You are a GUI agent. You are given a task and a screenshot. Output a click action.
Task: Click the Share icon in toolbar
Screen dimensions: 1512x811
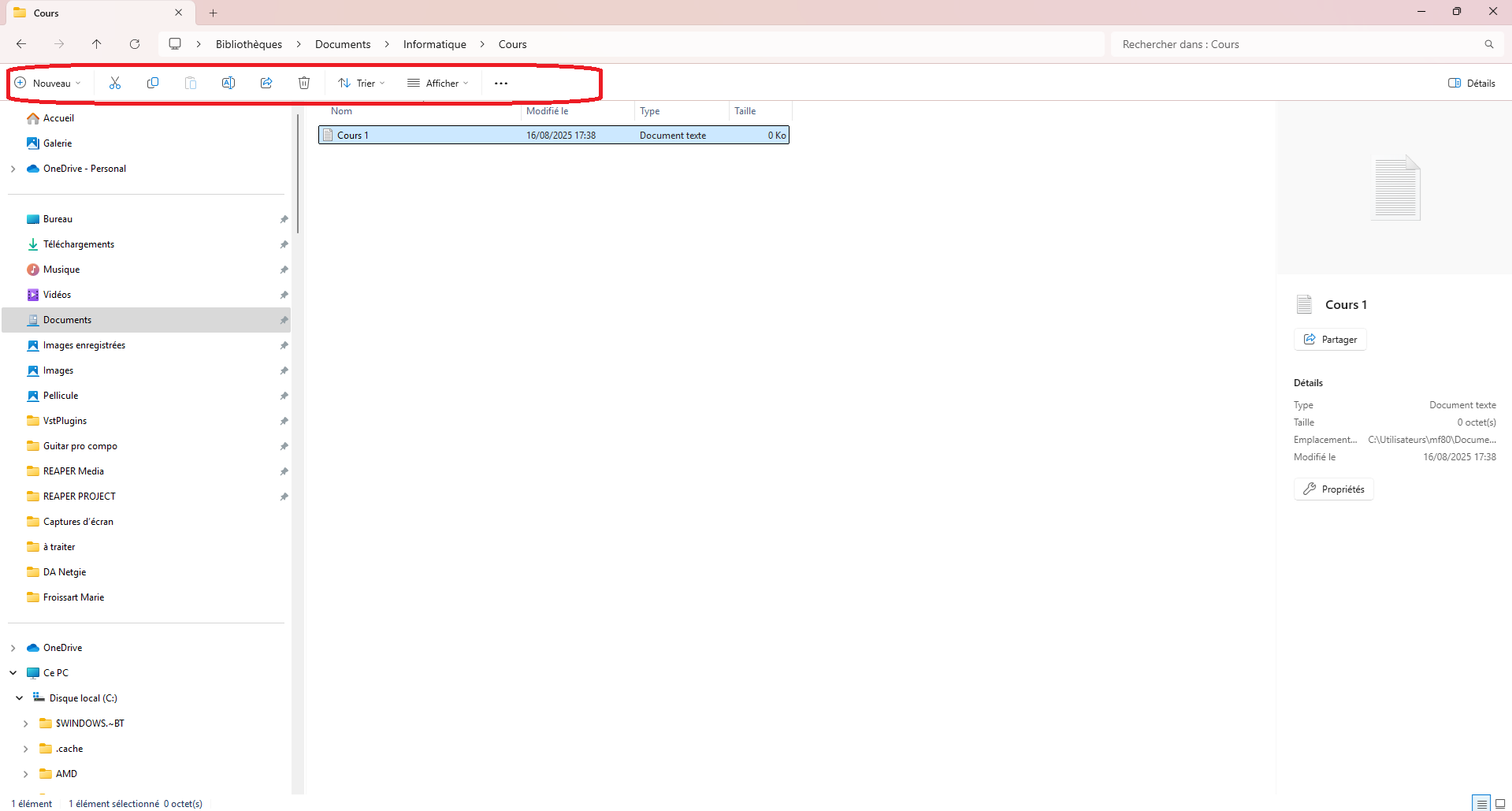pyautogui.click(x=266, y=83)
